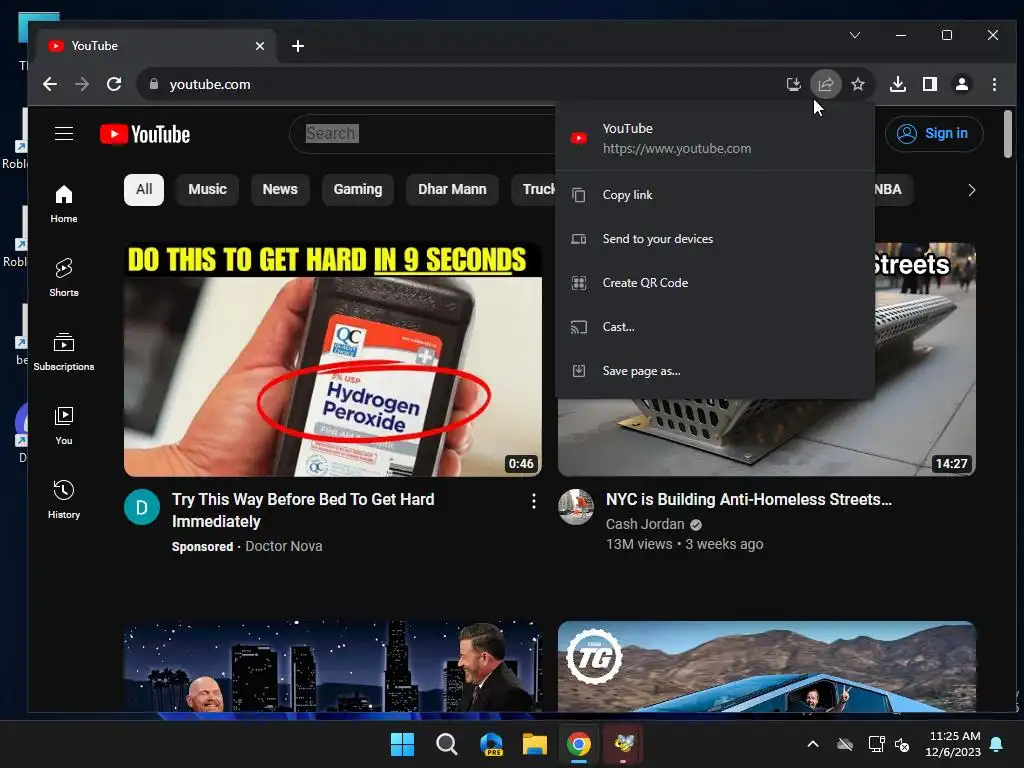Click Doctor Nova D avatar
This screenshot has height=768, width=1024.
pos(142,507)
